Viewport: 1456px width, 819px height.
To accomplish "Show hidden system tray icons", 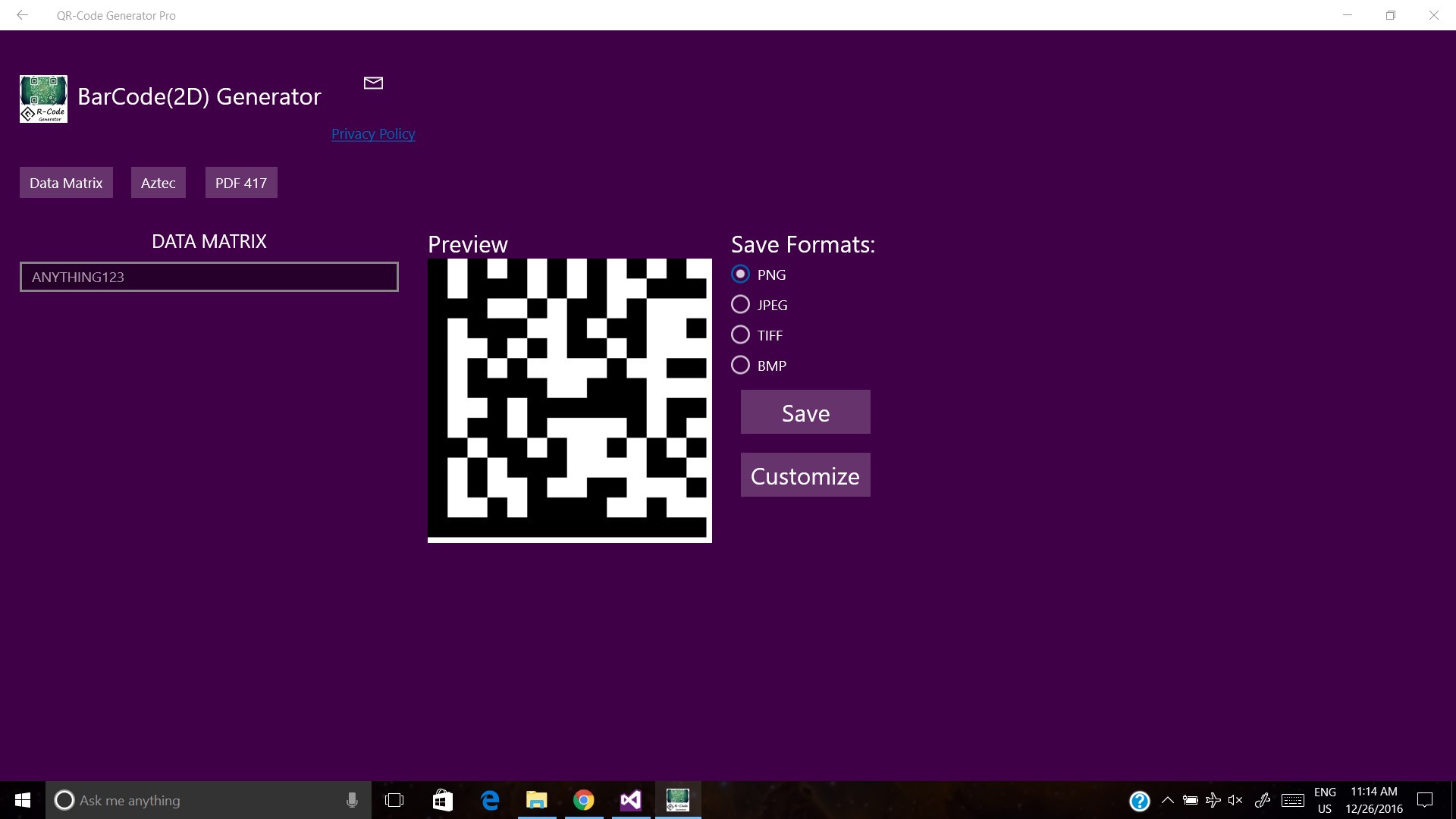I will click(x=1168, y=800).
